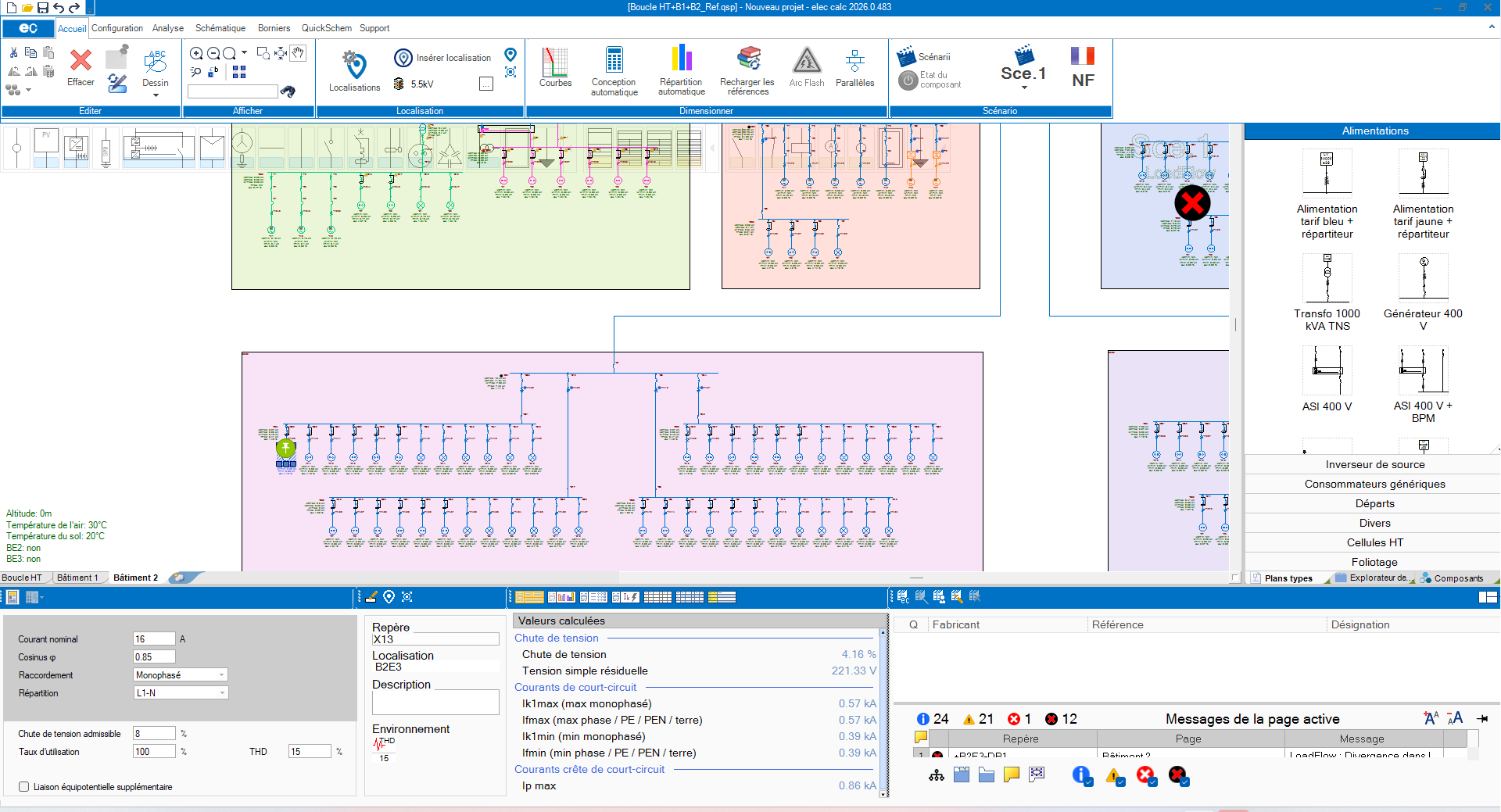Image resolution: width=1501 pixels, height=812 pixels.
Task: Click the yellow note icon in messages toolbar
Action: coord(1011,774)
